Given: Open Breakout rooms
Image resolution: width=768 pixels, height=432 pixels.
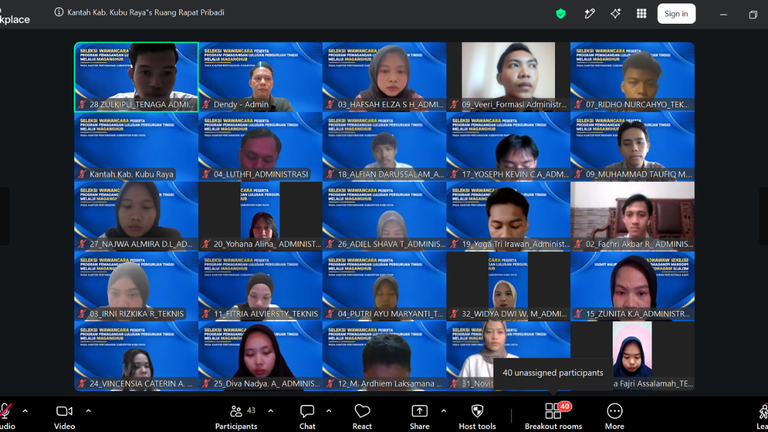Looking at the screenshot, I should (553, 417).
